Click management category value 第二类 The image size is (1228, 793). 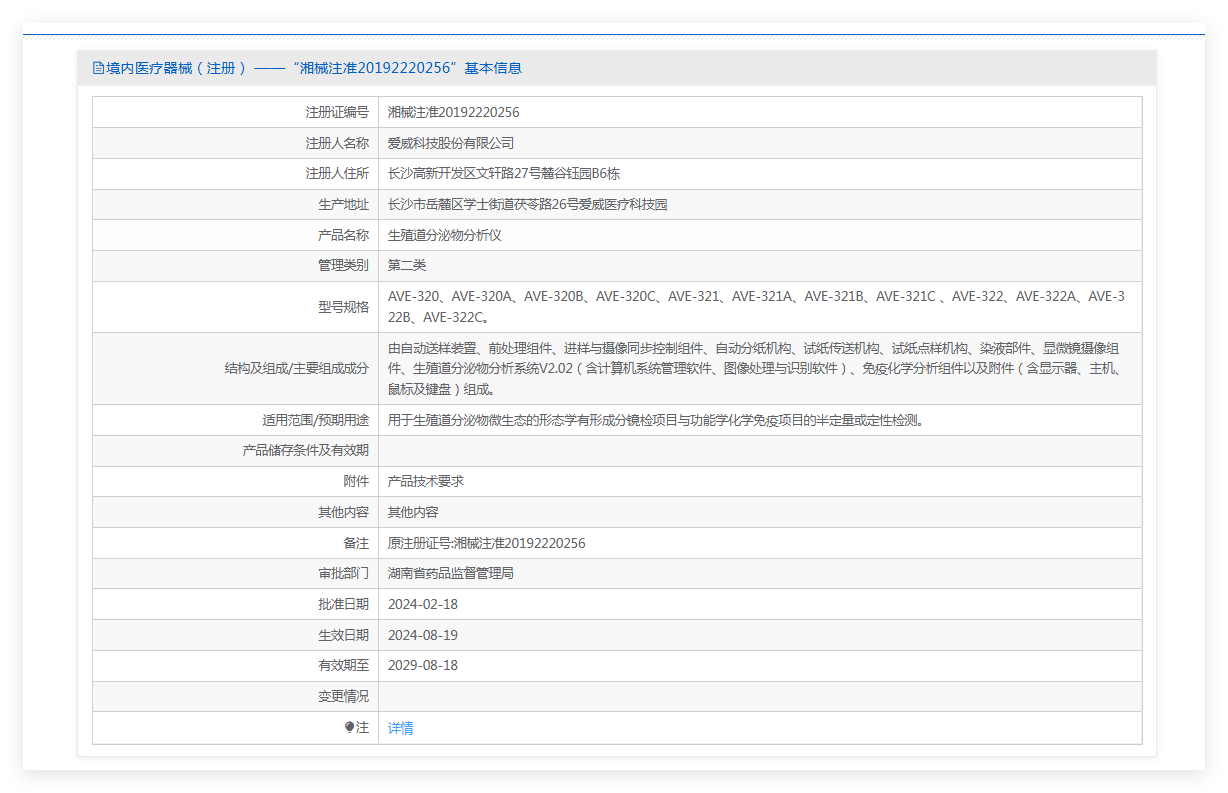407,265
